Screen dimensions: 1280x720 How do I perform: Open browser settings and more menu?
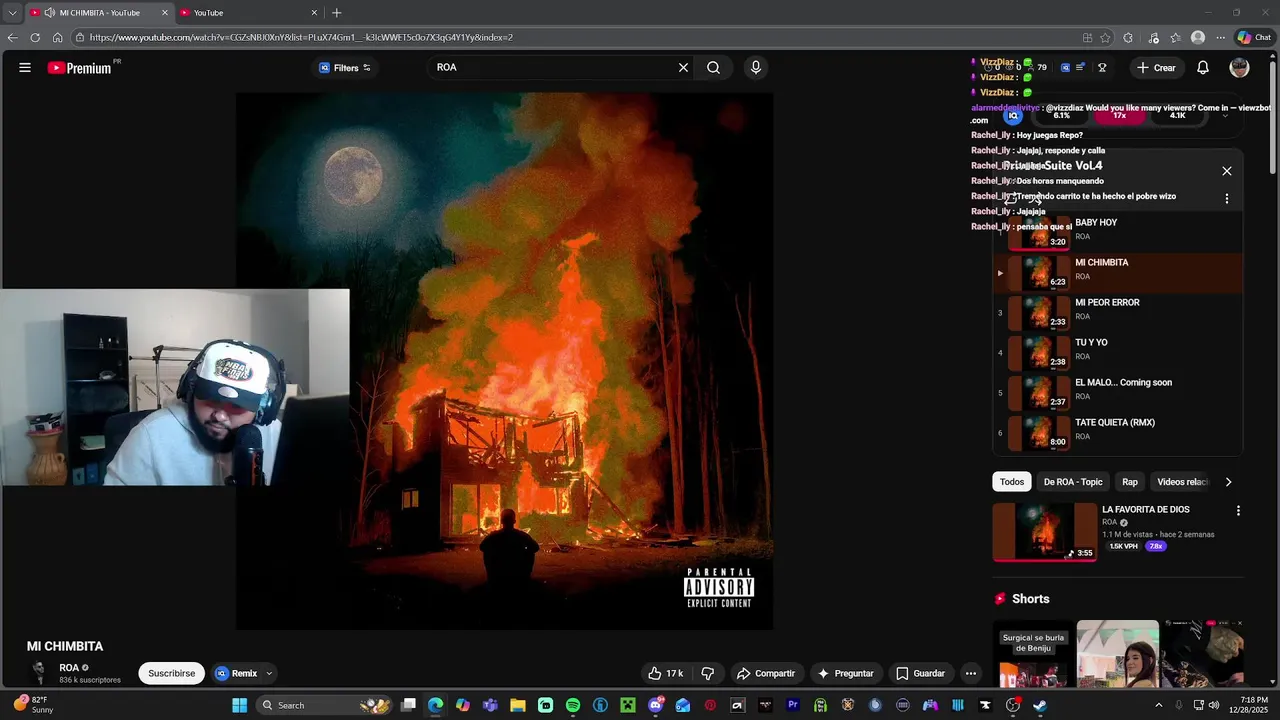tap(1220, 38)
